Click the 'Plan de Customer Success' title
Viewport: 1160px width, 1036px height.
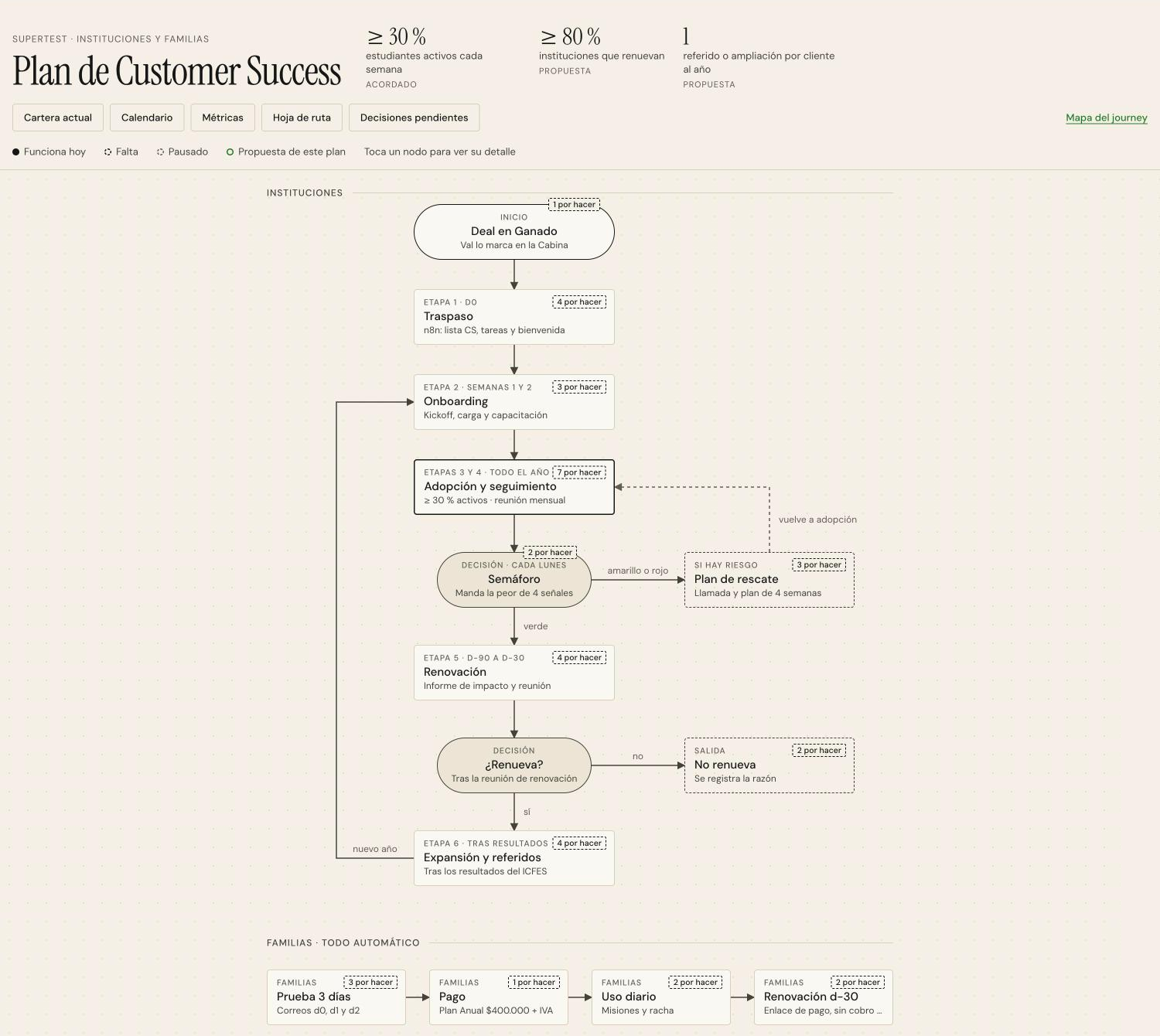(177, 71)
